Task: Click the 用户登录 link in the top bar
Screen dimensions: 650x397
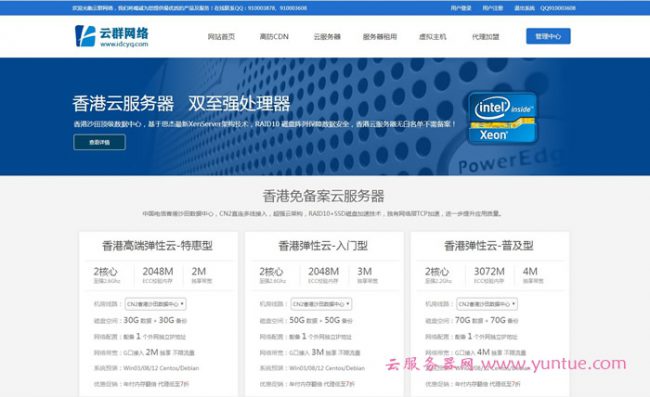Action: [461, 8]
